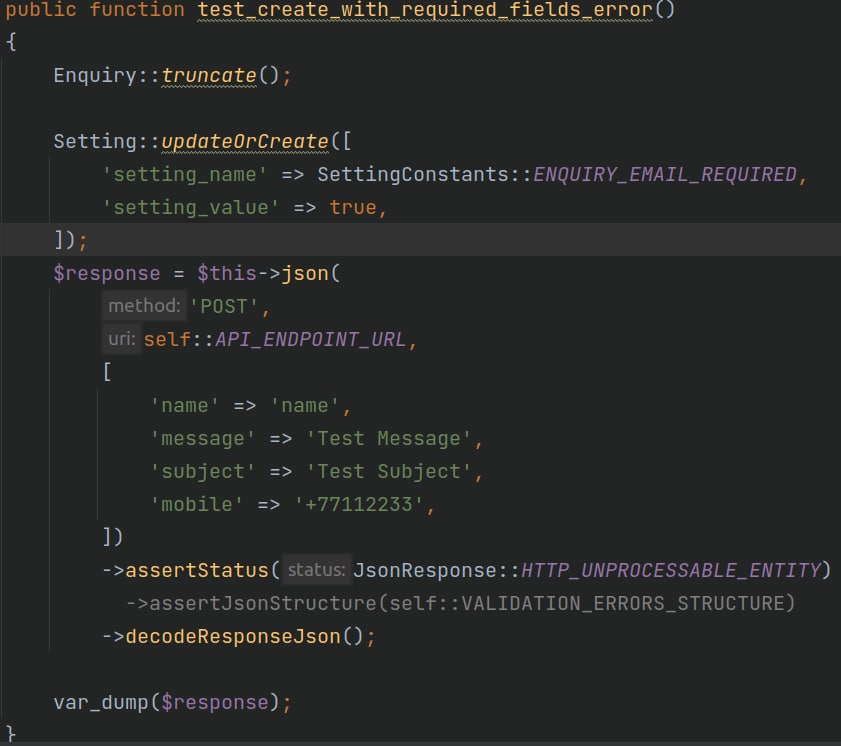Click the 'uri:' parameter hint
Screen dimensions: 841x746
tap(122, 339)
